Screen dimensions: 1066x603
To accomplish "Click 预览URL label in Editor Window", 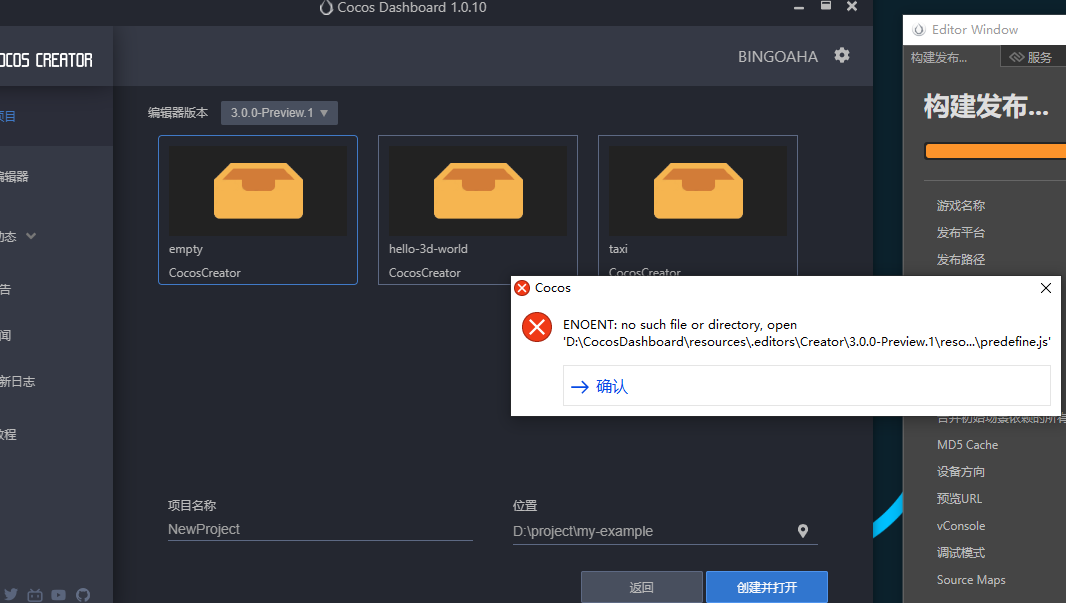I will coord(959,498).
